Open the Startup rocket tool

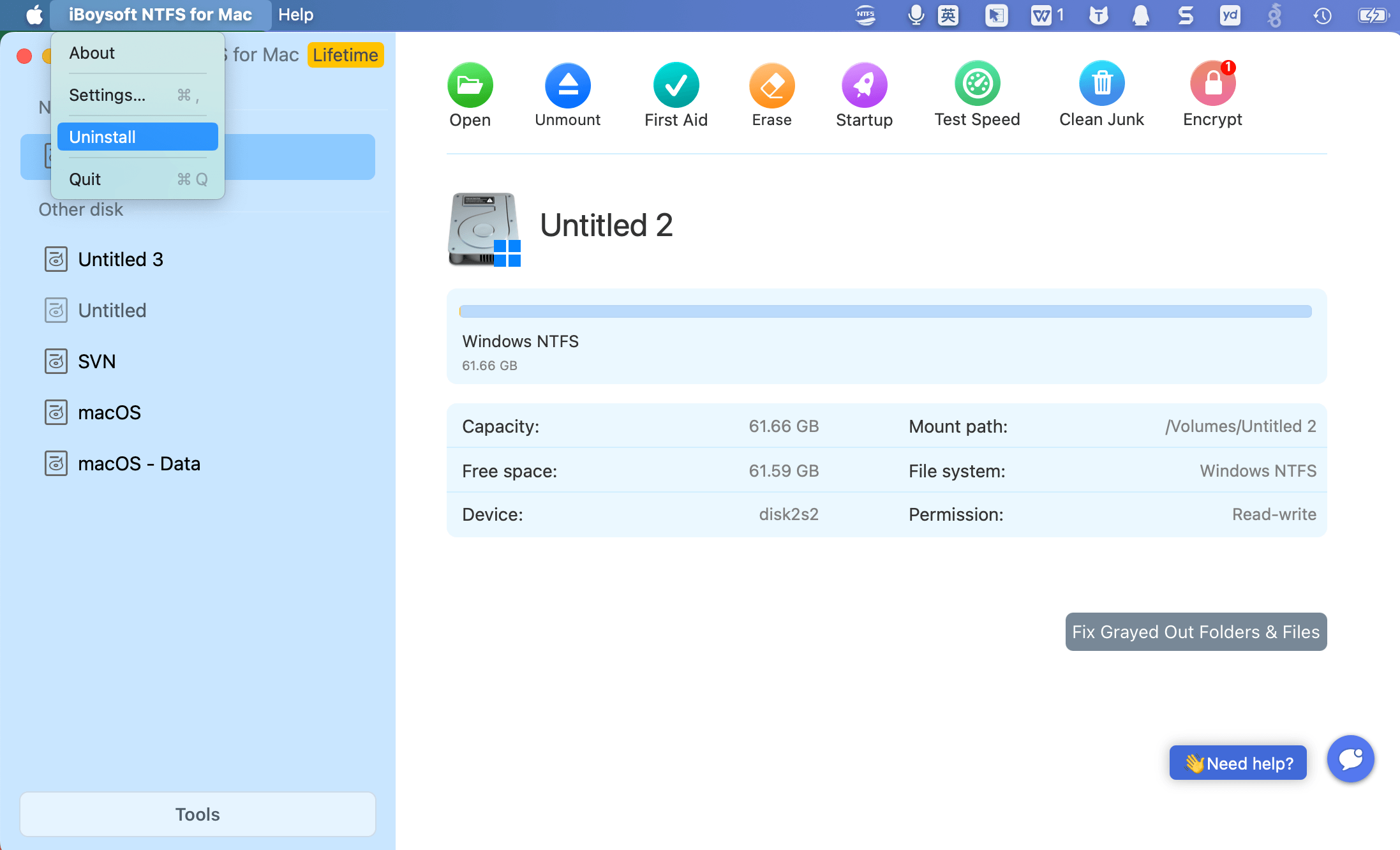864,84
